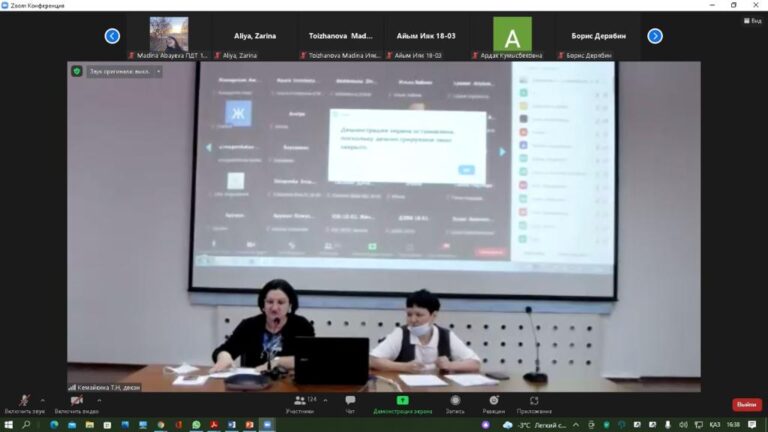This screenshot has width=768, height=432.
Task: Open the Участники participants panel
Action: tap(299, 401)
